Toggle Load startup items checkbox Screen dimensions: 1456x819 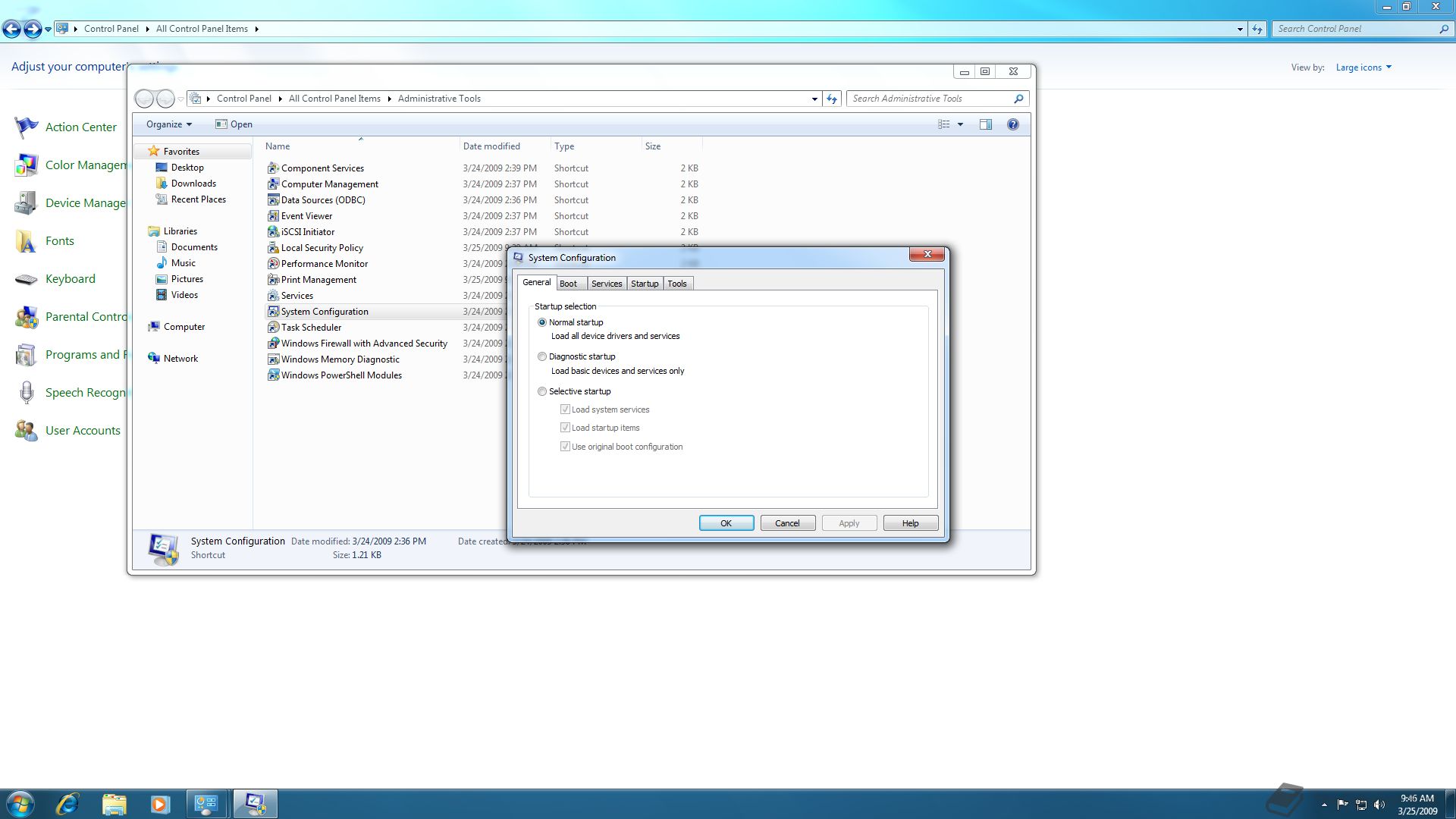565,428
